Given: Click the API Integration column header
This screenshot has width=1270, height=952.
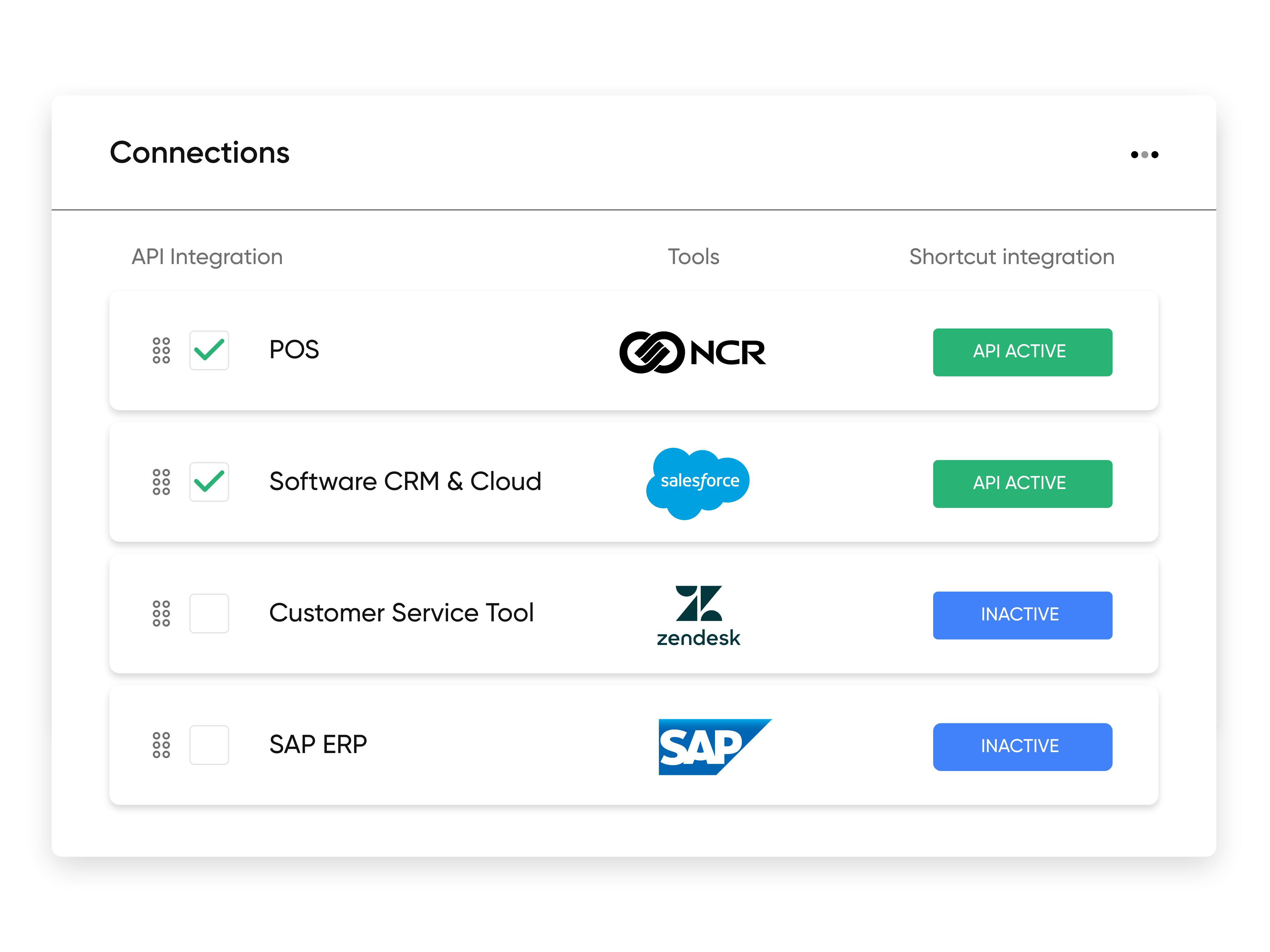Looking at the screenshot, I should [x=207, y=257].
